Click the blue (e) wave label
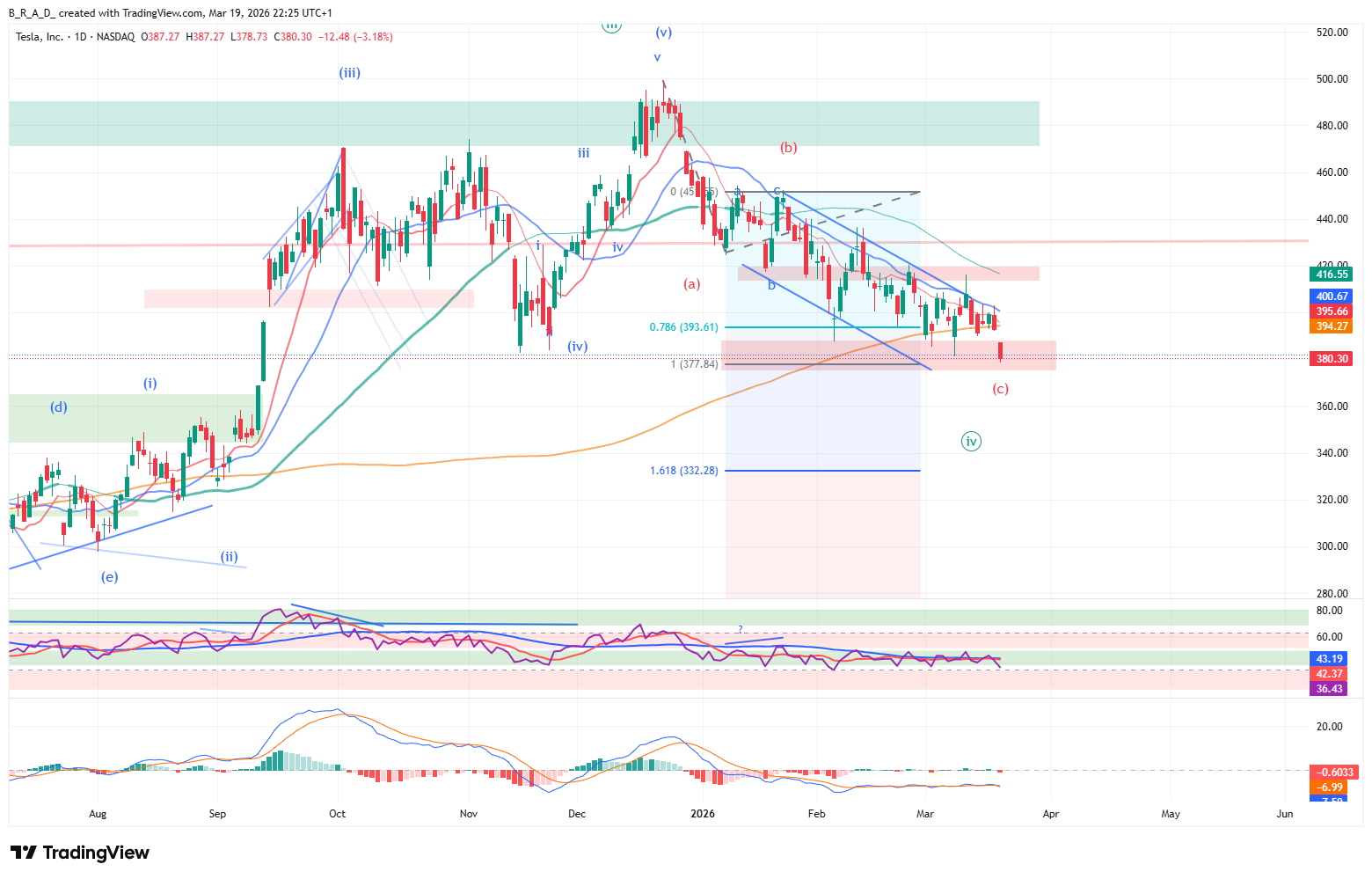The width and height of the screenshot is (1372, 879). pyautogui.click(x=109, y=577)
